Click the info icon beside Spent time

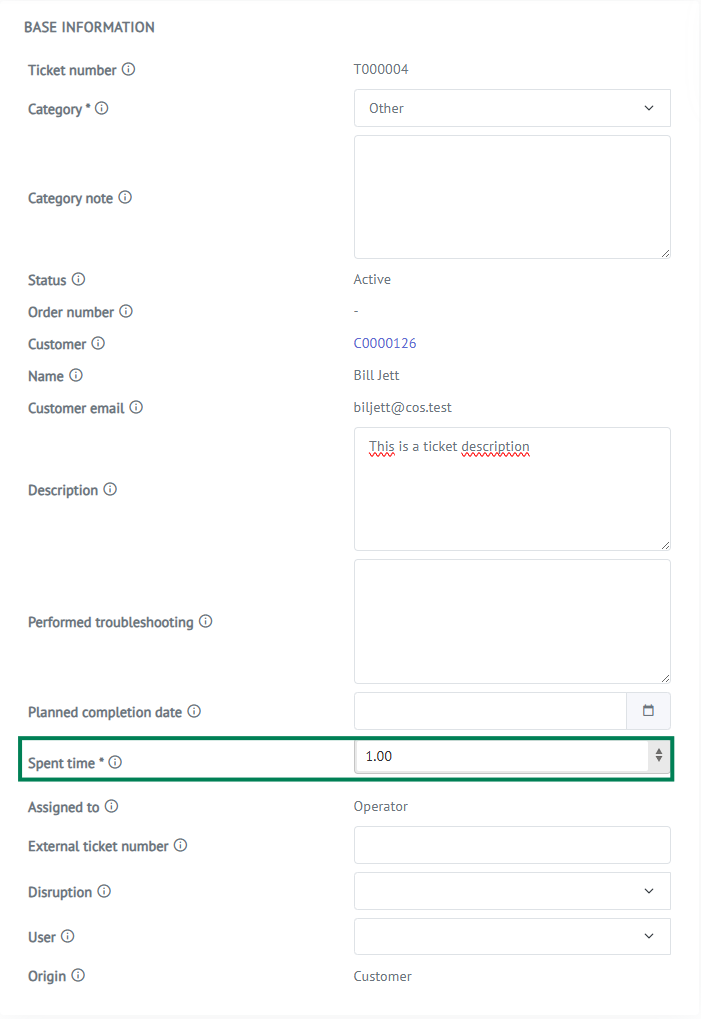coord(115,762)
